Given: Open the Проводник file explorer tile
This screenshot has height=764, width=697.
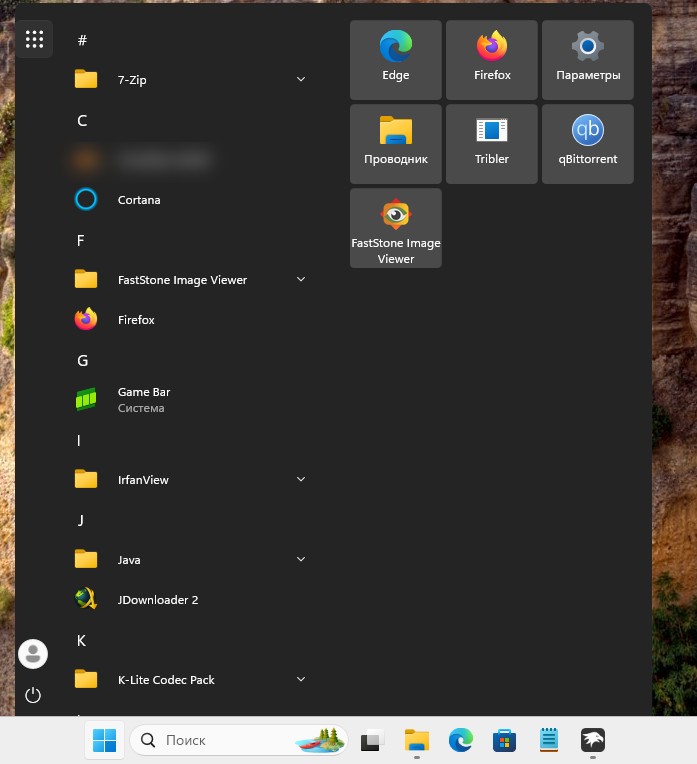Looking at the screenshot, I should [x=396, y=144].
